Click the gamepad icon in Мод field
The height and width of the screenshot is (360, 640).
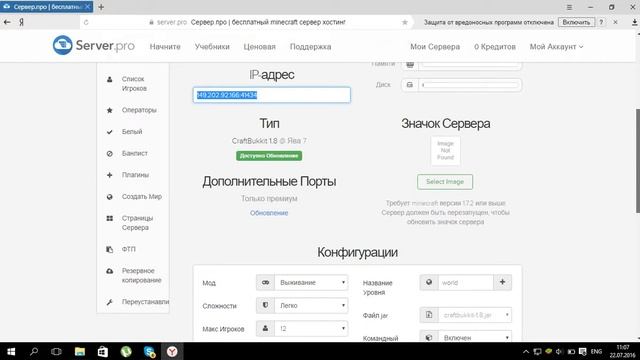click(x=265, y=282)
